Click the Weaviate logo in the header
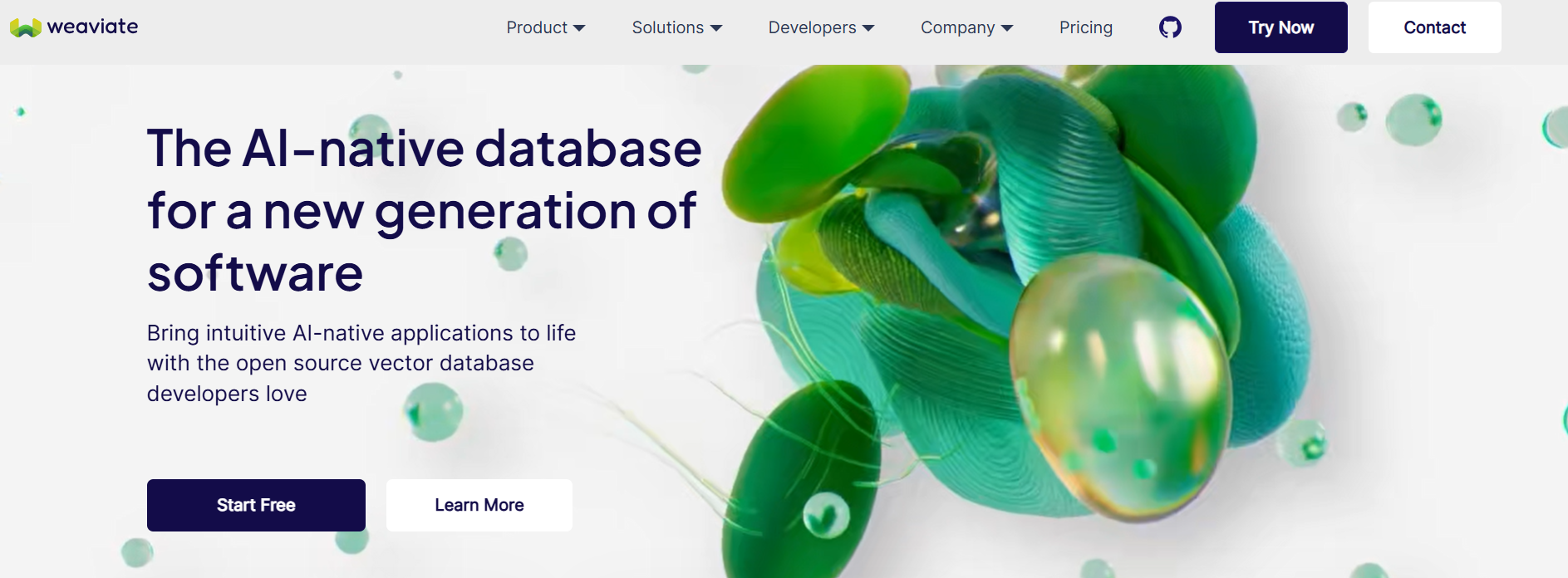 point(74,27)
